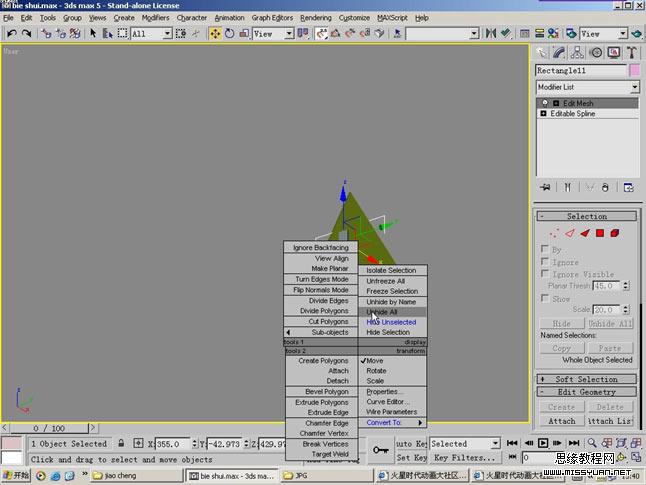Click the Undo arrow icon

(x=12, y=33)
